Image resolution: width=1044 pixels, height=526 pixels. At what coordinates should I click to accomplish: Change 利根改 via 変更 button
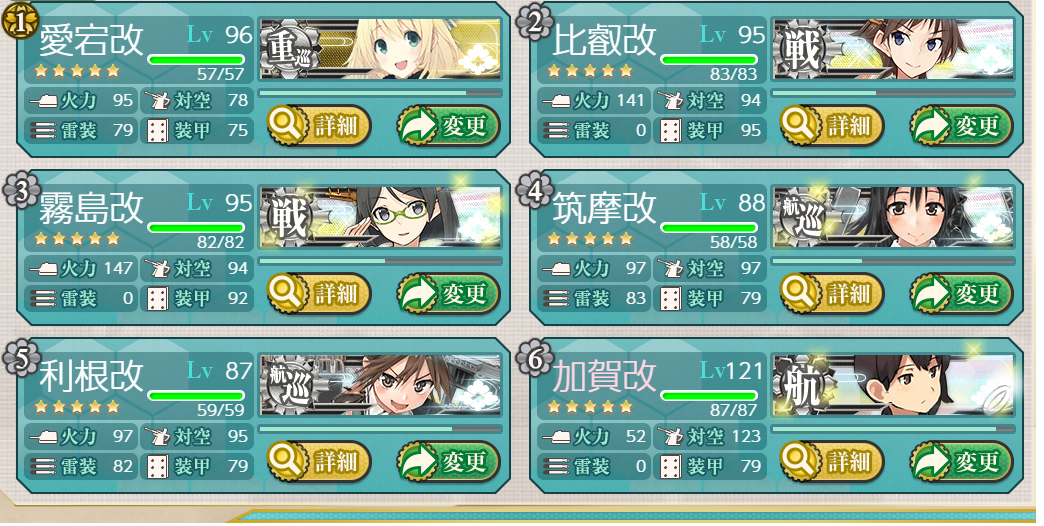click(448, 461)
